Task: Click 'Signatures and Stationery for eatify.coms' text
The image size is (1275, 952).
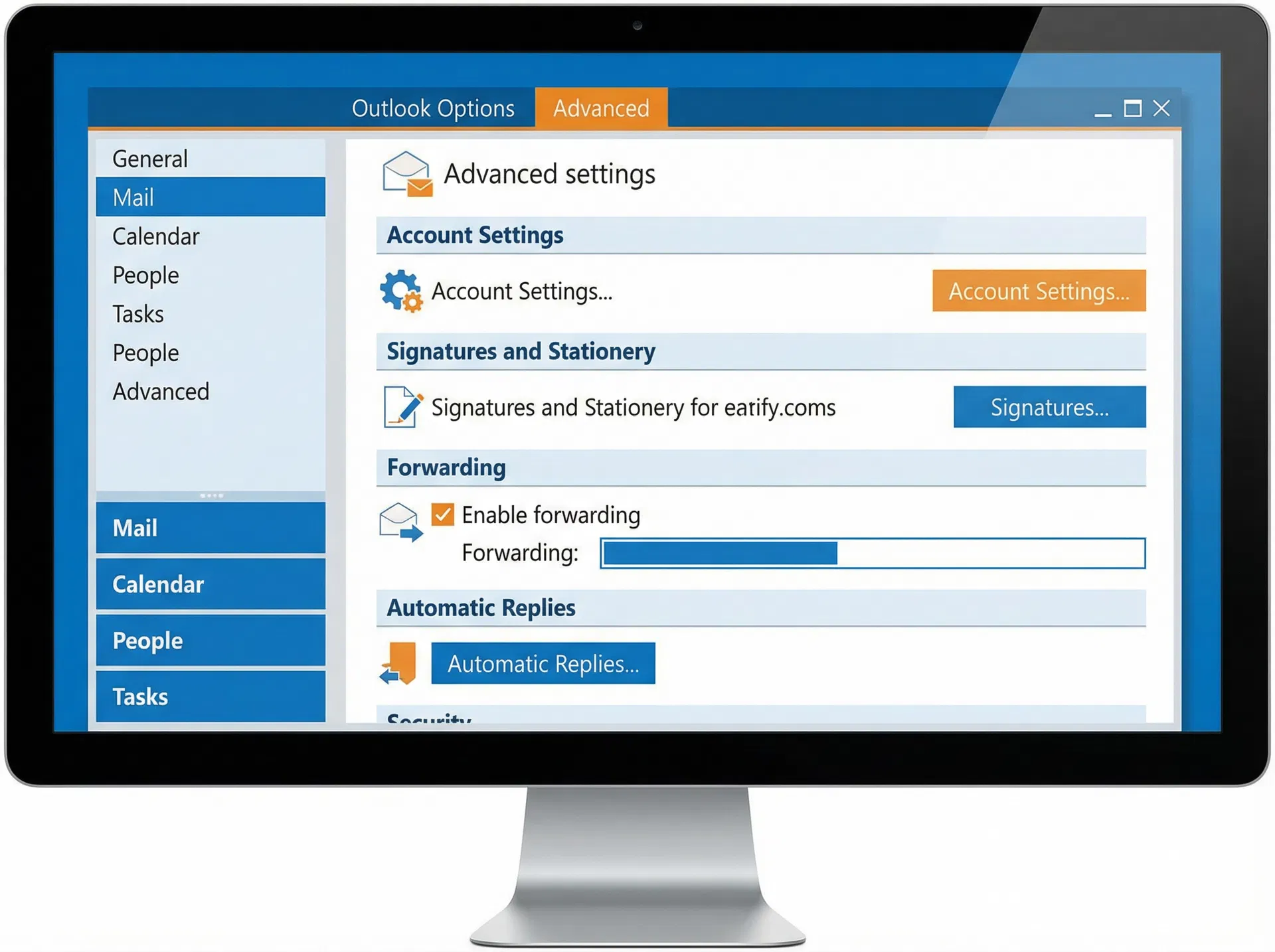Action: (634, 407)
